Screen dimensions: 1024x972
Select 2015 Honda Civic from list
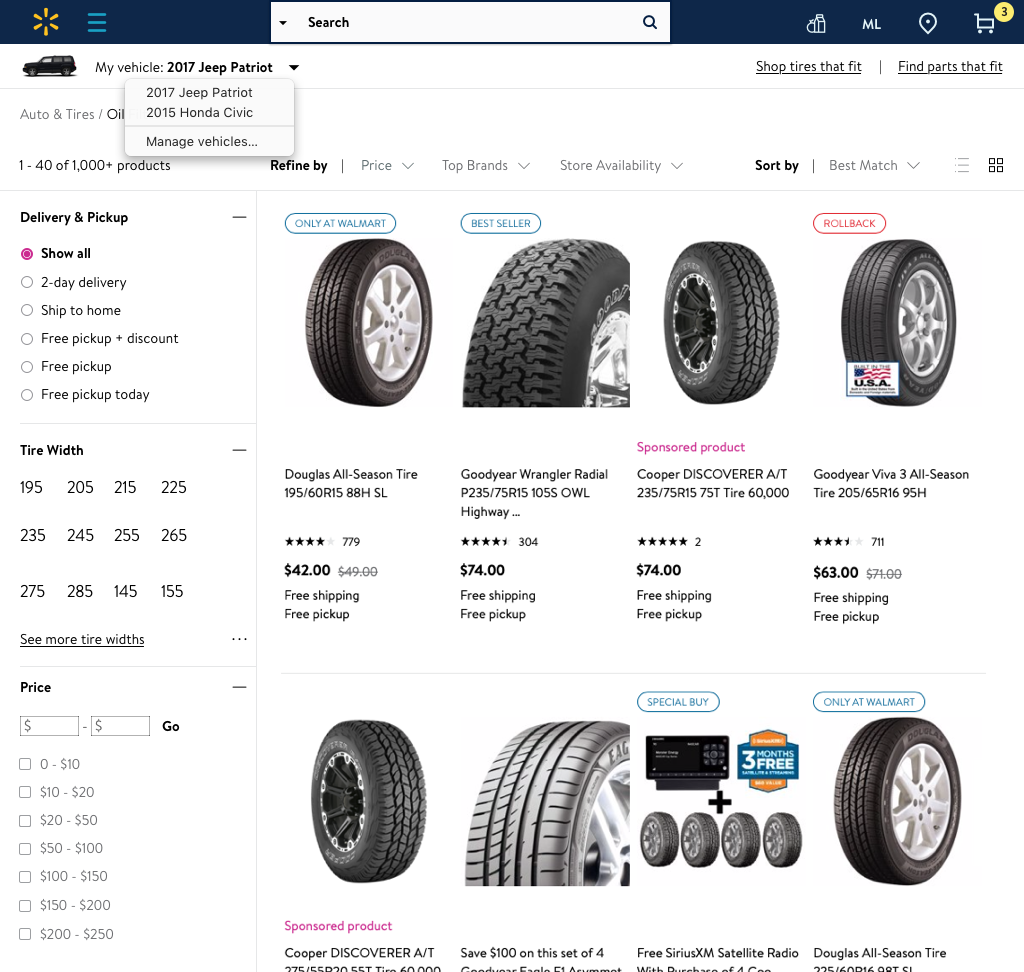click(199, 112)
